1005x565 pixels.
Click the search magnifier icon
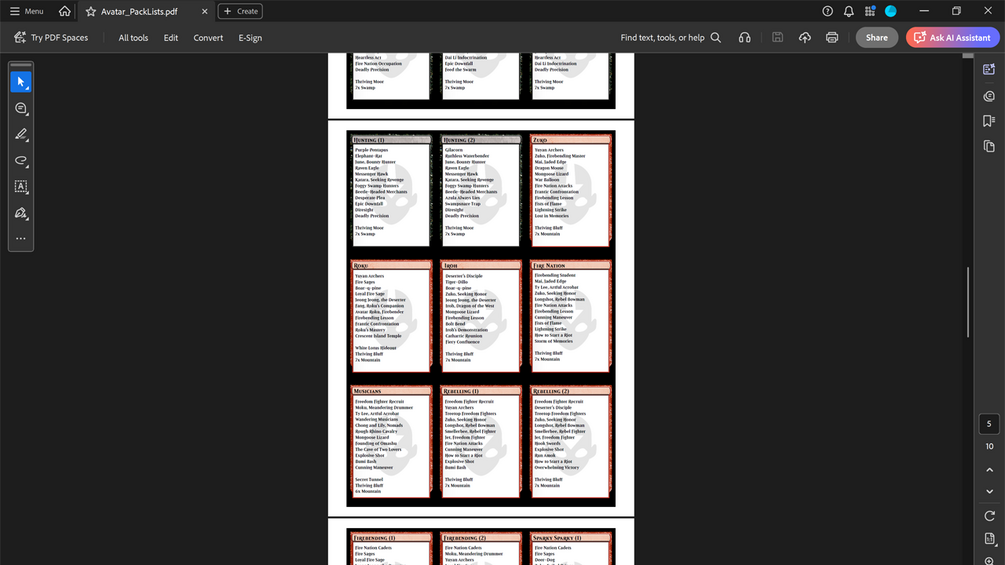(716, 38)
